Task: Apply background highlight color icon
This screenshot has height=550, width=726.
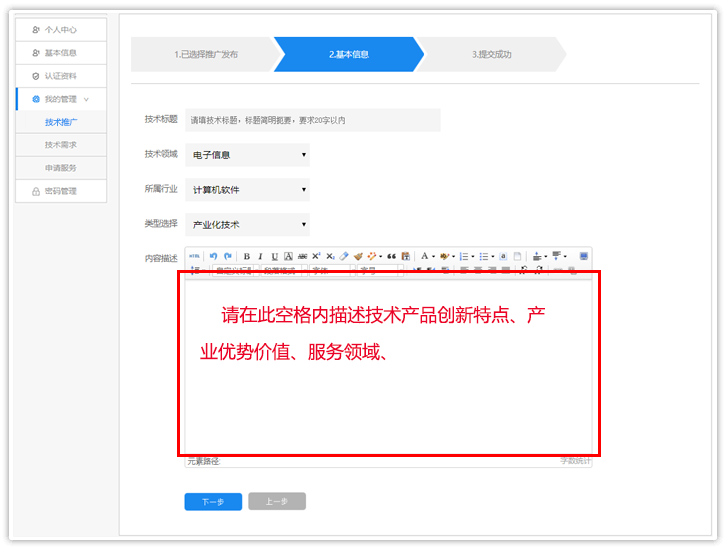Action: tap(444, 256)
